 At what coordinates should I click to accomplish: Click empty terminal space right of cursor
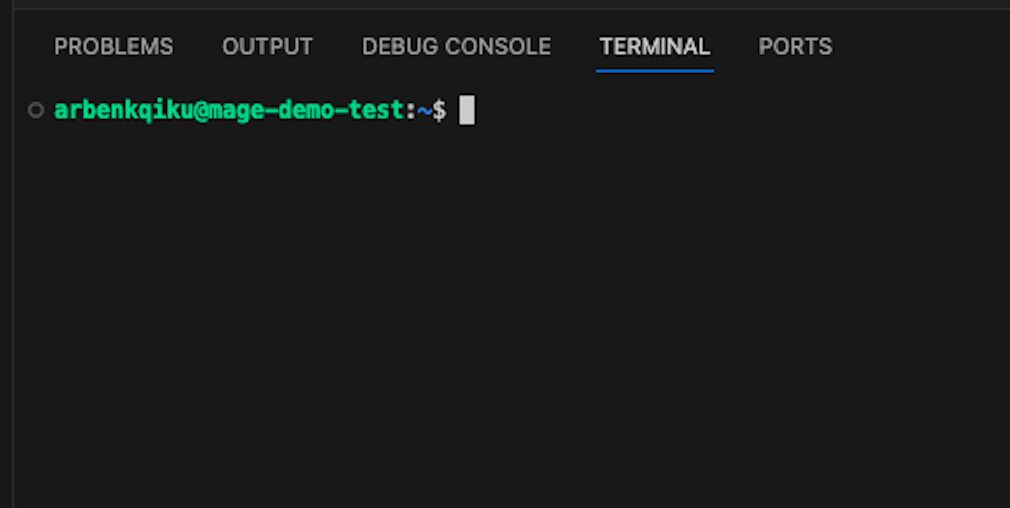tap(741, 110)
